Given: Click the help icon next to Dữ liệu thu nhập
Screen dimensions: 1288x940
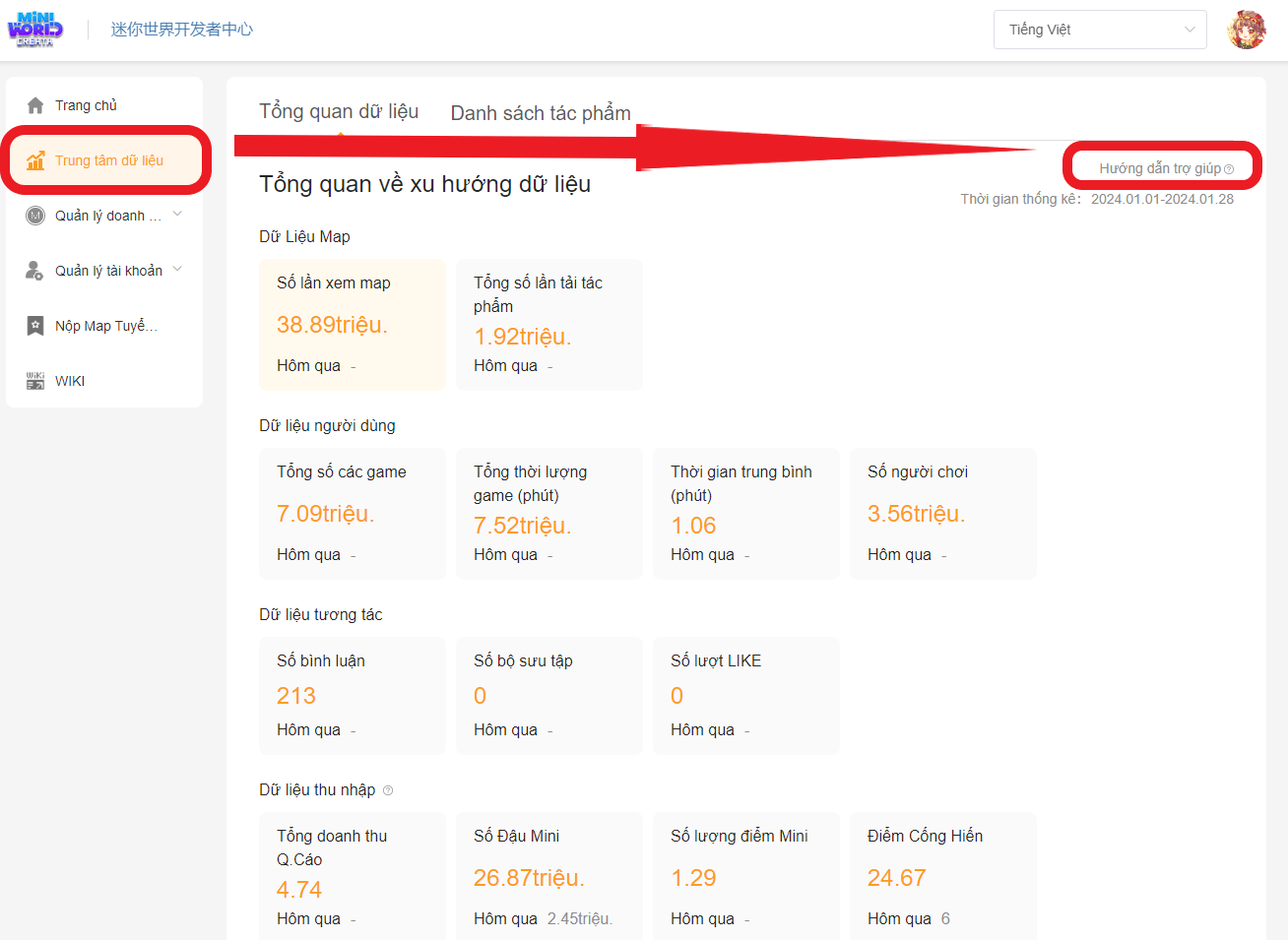Looking at the screenshot, I should coord(388,790).
